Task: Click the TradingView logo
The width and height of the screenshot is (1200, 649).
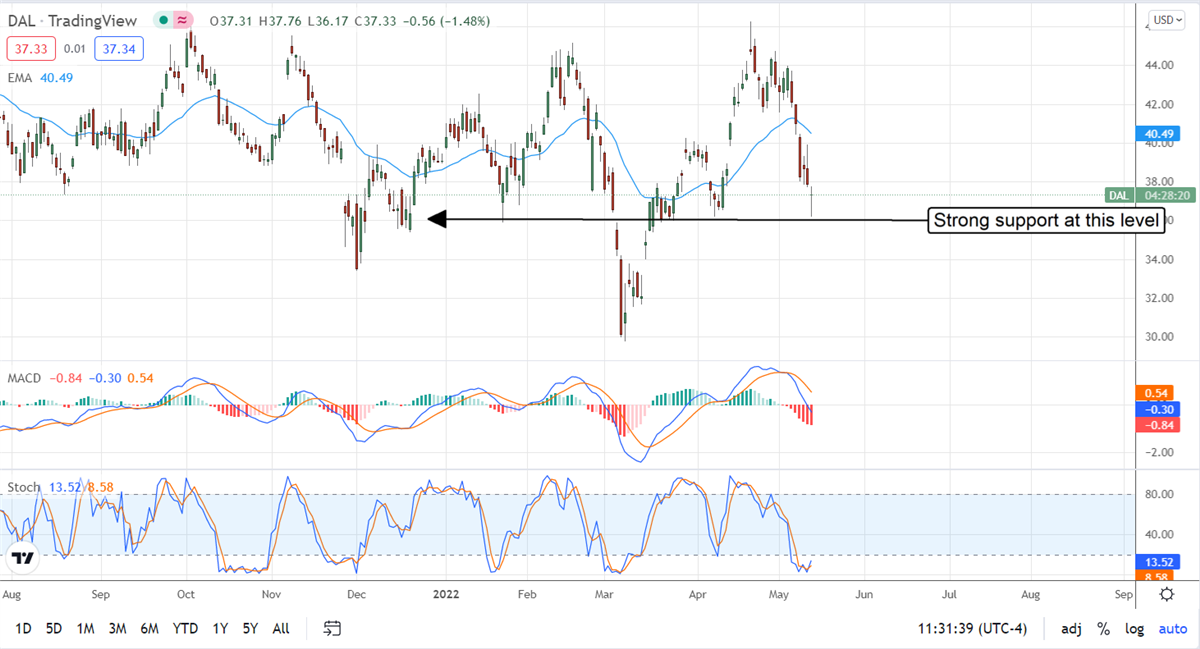Action: [24, 557]
